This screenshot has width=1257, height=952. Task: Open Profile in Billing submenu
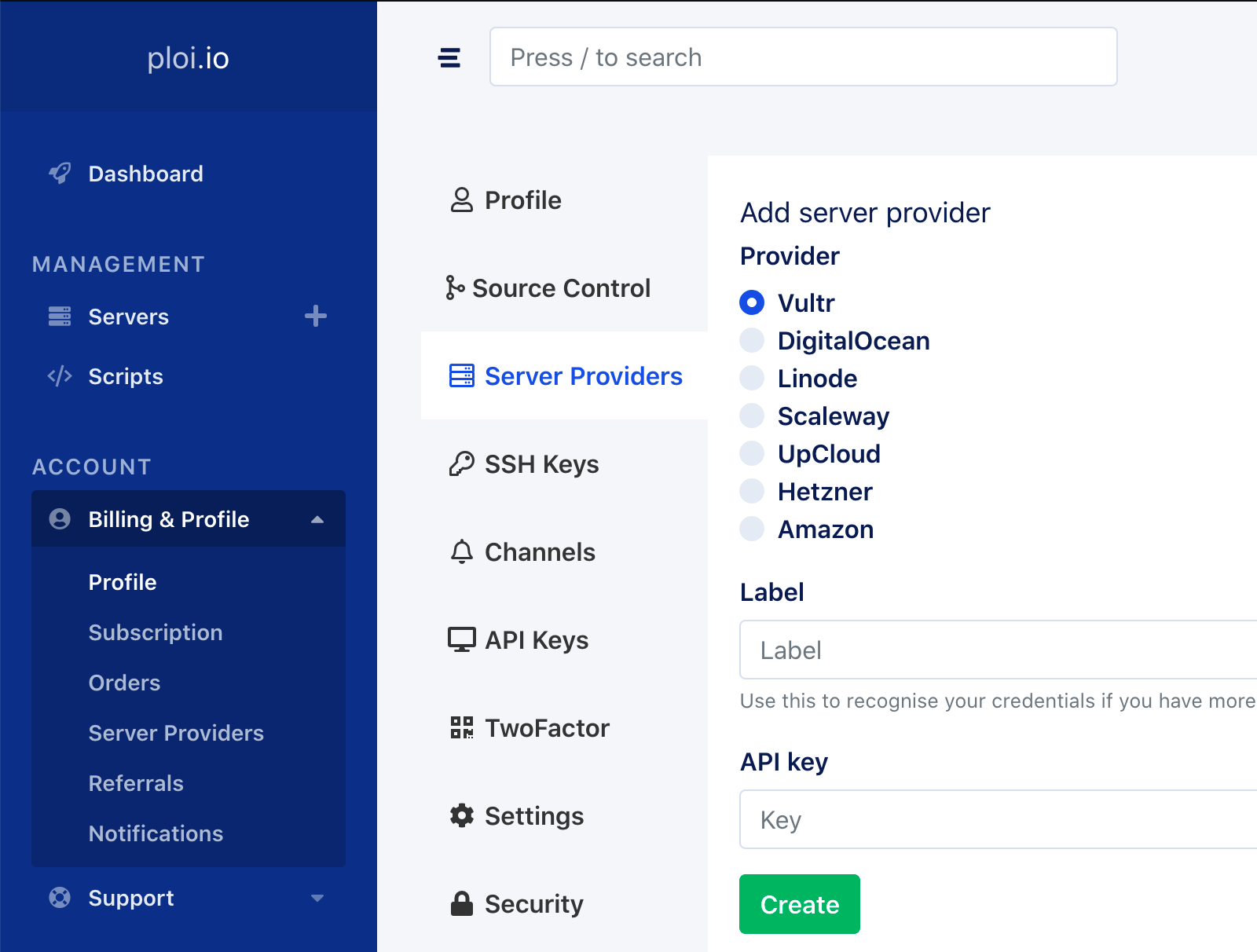123,582
